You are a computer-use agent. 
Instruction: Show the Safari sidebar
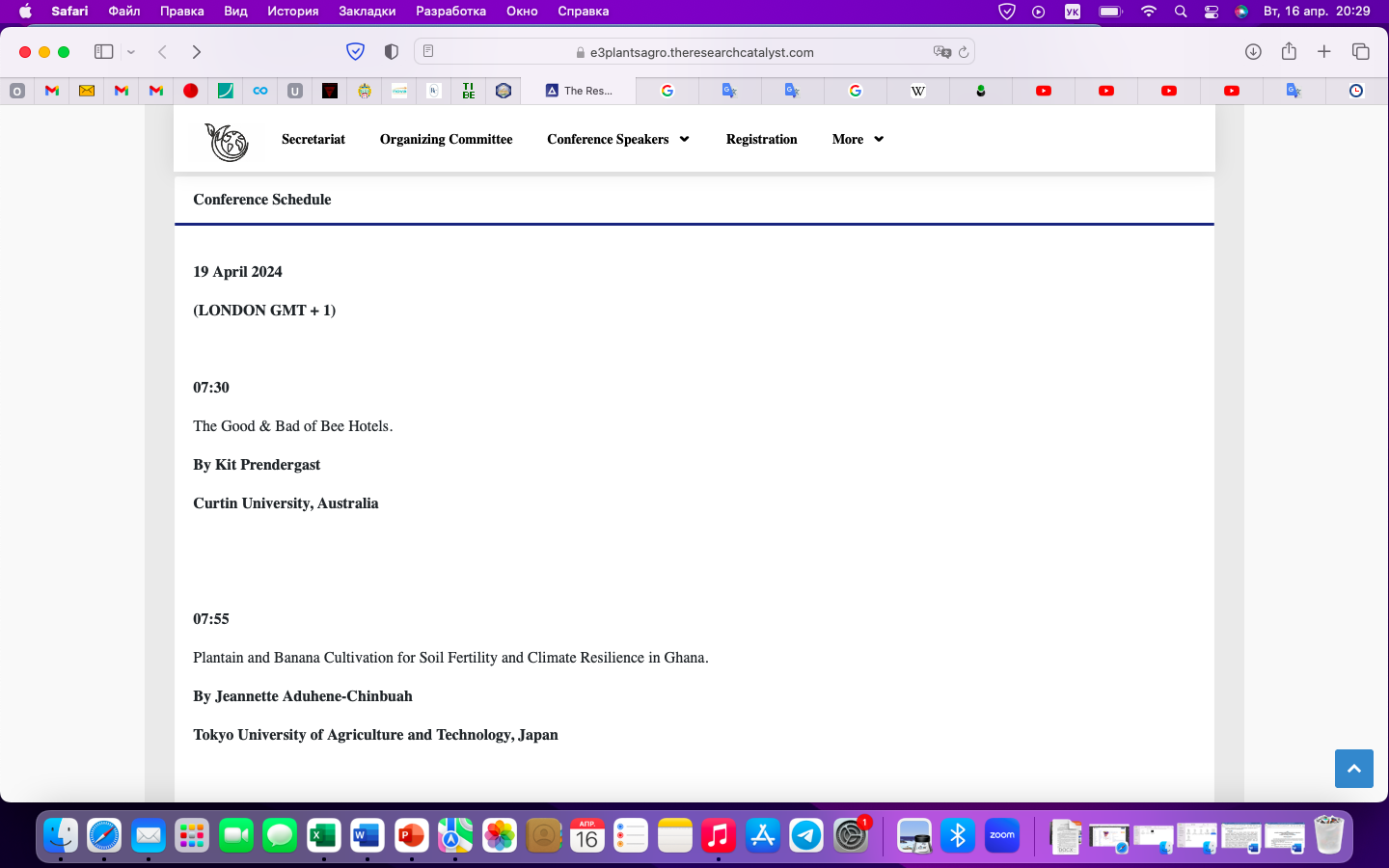(103, 51)
